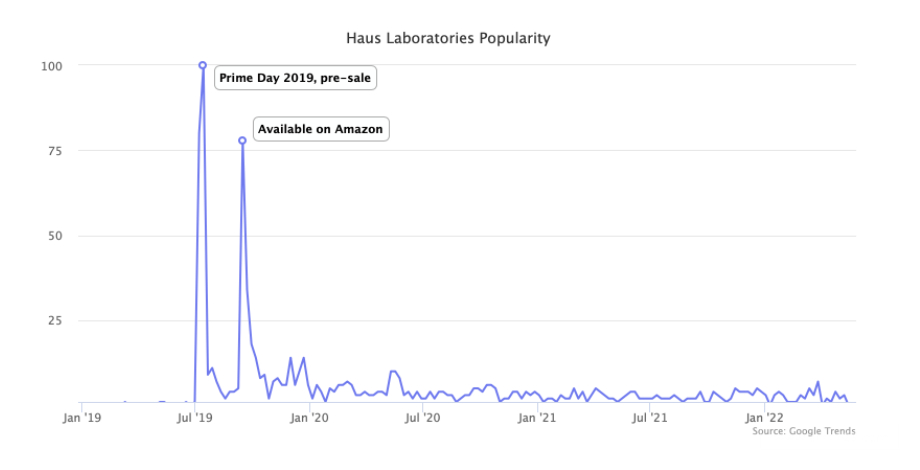Image resolution: width=920 pixels, height=470 pixels.
Task: Click the 100 y-axis label
Action: point(51,66)
